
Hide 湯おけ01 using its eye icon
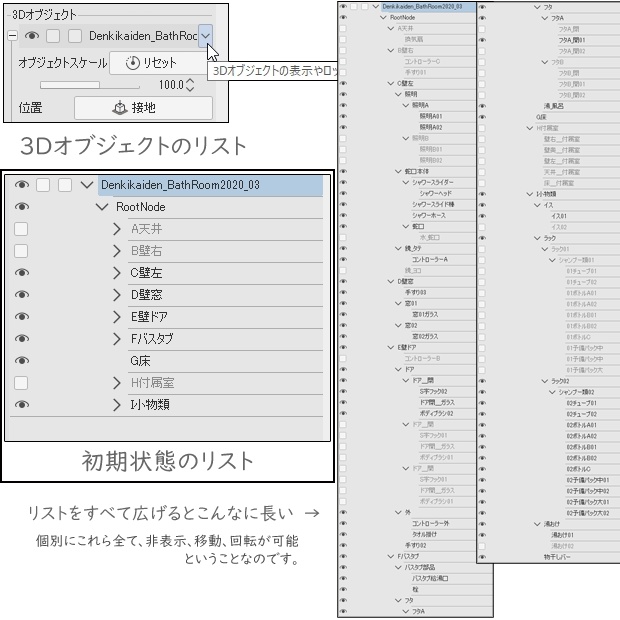coord(482,535)
